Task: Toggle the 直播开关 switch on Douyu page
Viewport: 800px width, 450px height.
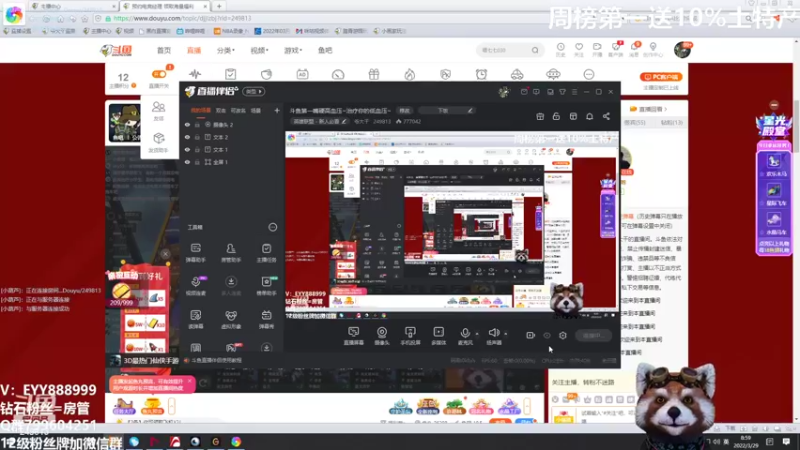Action: 159,74
